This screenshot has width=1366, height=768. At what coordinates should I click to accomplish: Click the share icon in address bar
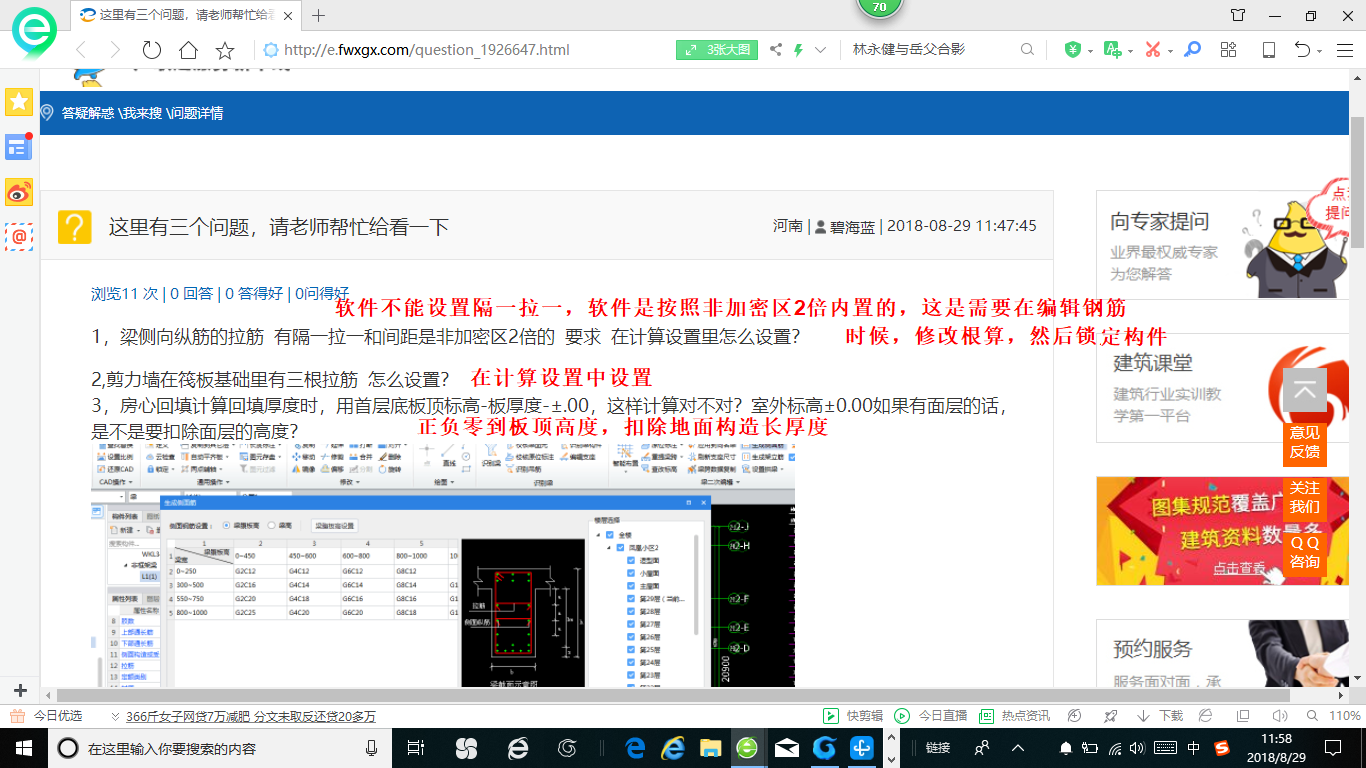[776, 50]
